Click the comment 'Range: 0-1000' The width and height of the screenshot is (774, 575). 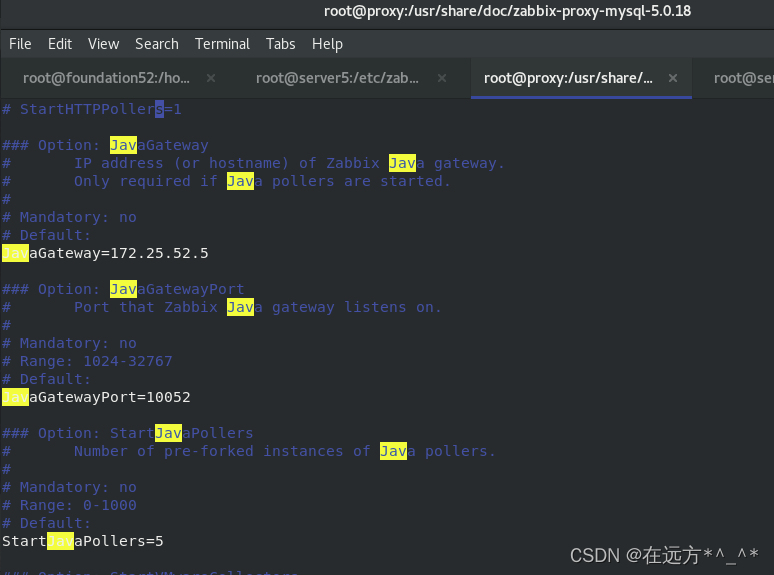pos(69,505)
